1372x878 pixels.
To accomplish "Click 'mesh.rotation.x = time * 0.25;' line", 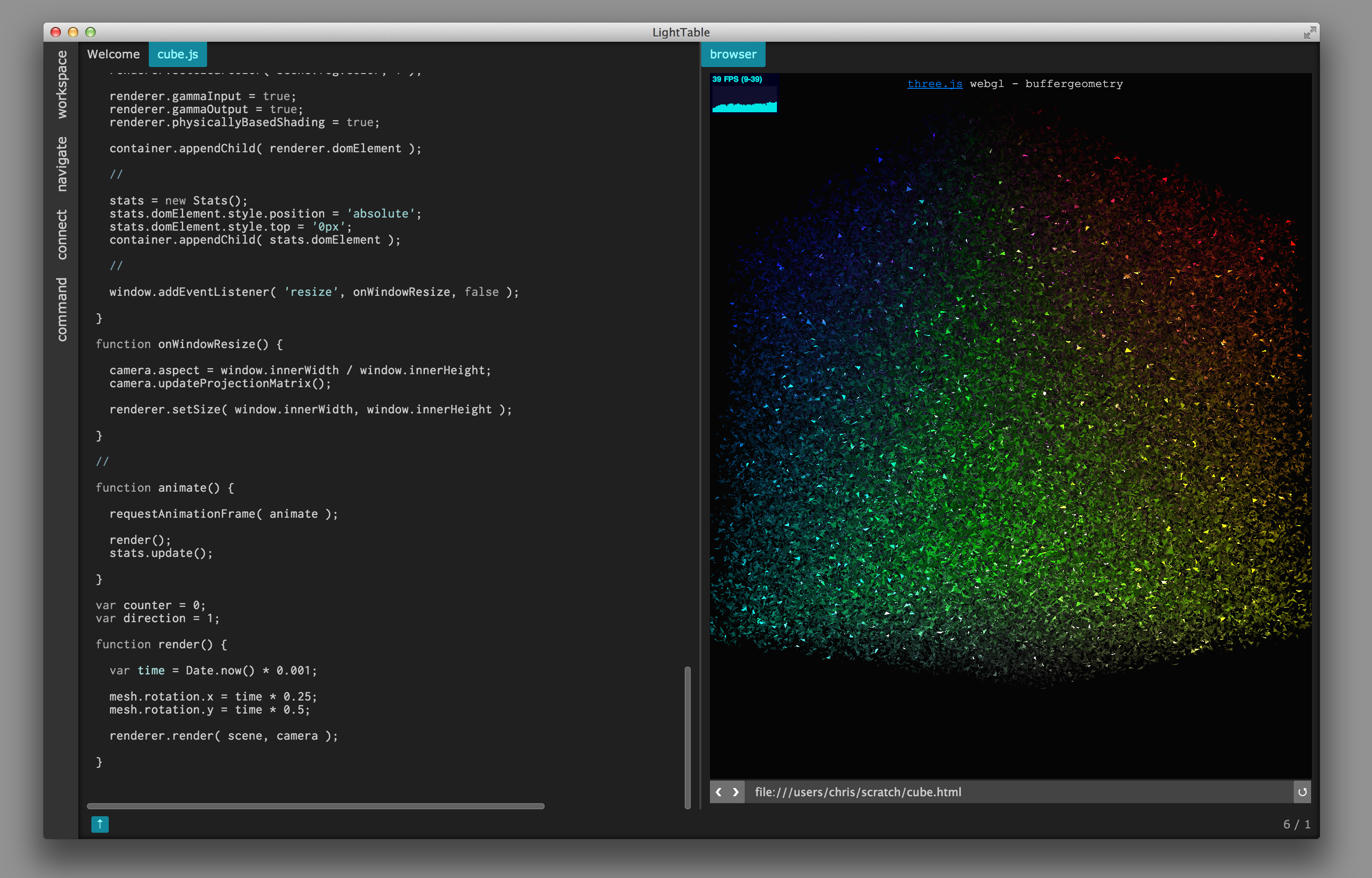I will tap(213, 697).
